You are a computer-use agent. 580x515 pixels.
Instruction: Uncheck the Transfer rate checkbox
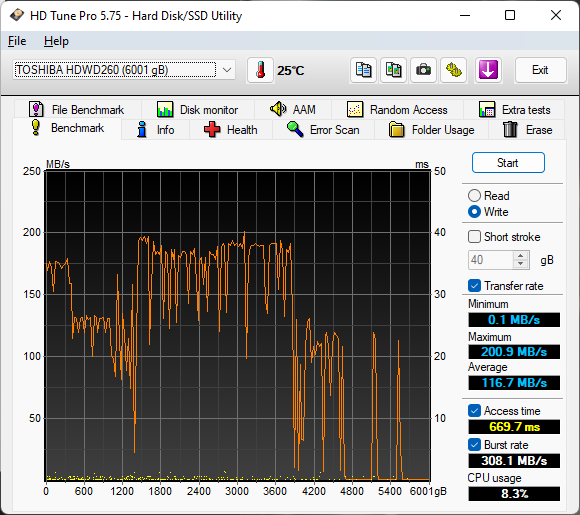(474, 286)
